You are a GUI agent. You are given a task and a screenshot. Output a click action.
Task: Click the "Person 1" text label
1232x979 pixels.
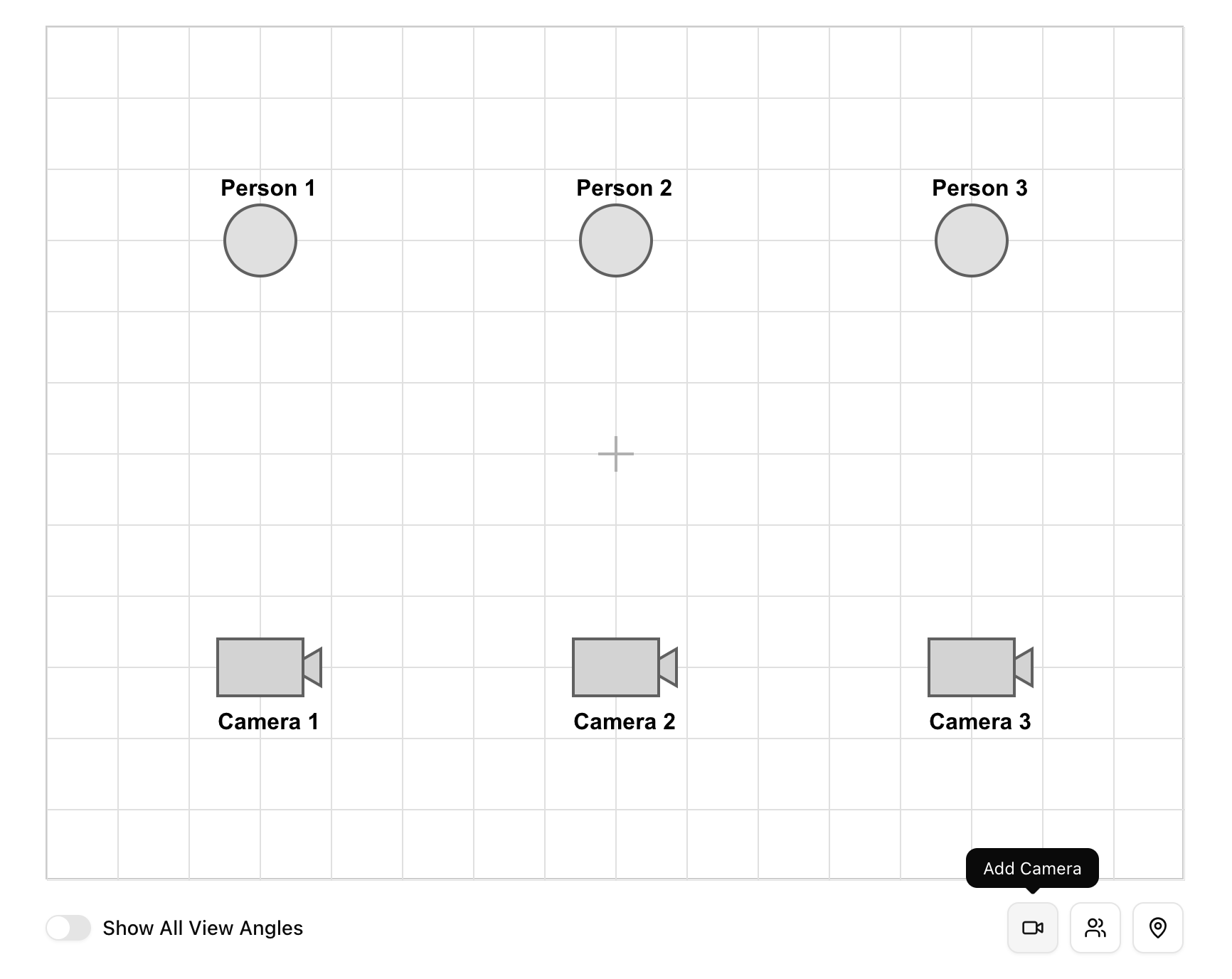click(x=268, y=188)
